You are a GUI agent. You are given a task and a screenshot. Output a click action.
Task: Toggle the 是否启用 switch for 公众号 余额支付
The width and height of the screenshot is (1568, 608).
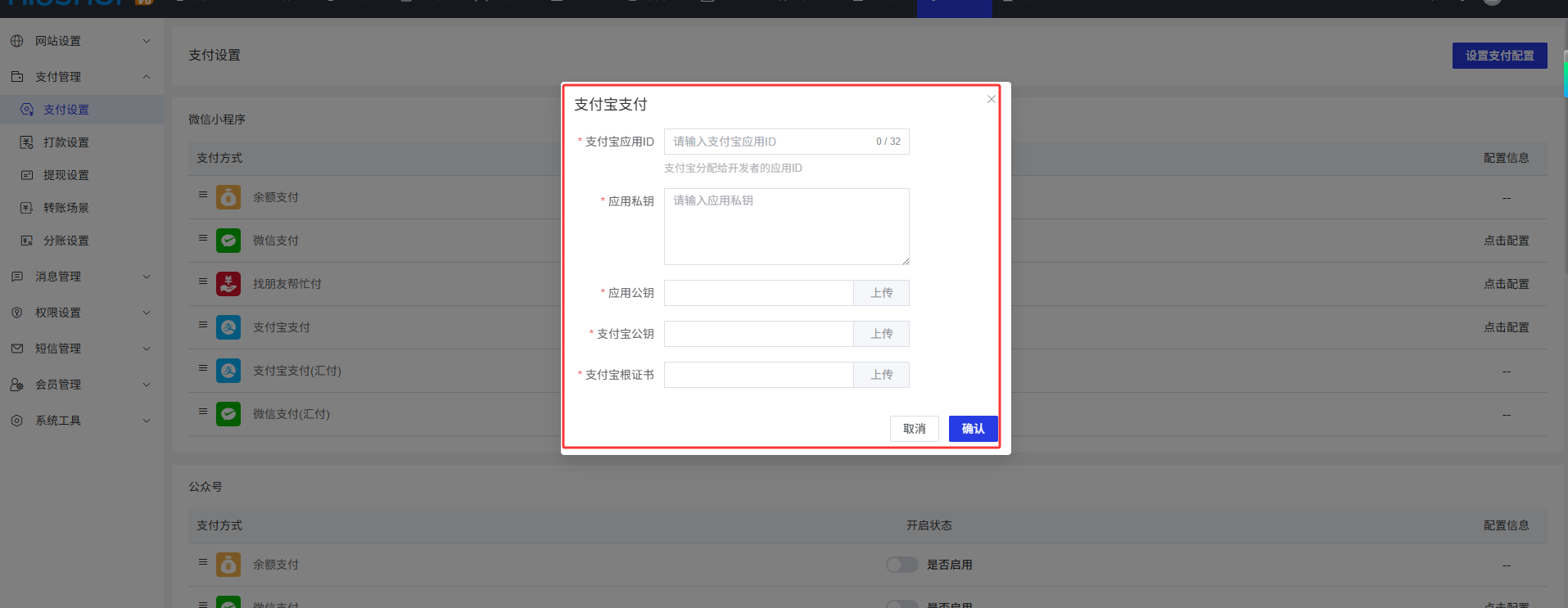point(902,565)
